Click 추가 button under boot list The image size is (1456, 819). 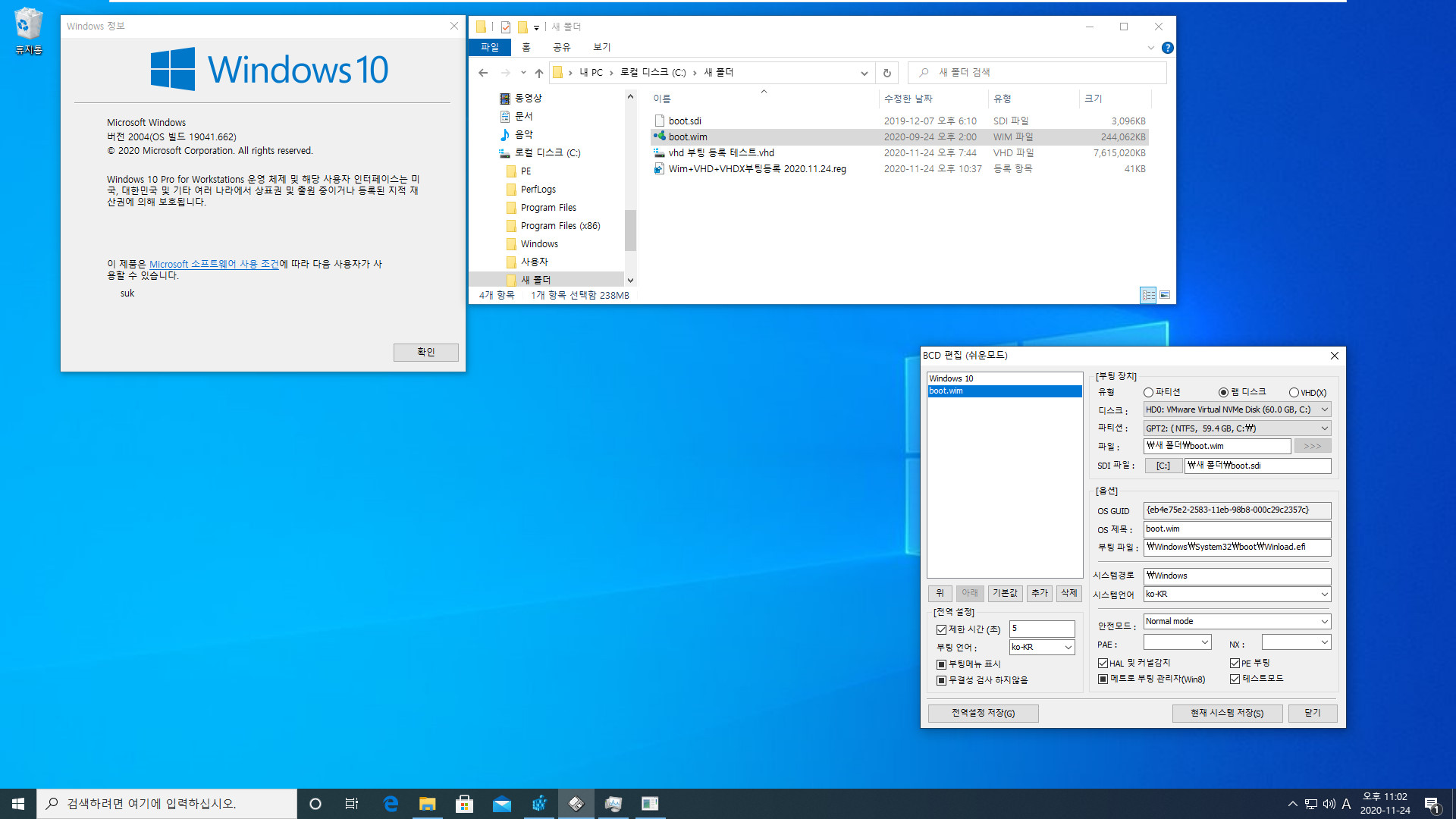(x=1039, y=594)
